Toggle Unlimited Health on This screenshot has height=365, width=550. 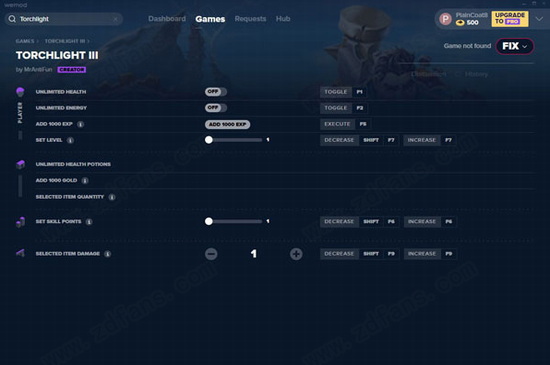click(216, 92)
